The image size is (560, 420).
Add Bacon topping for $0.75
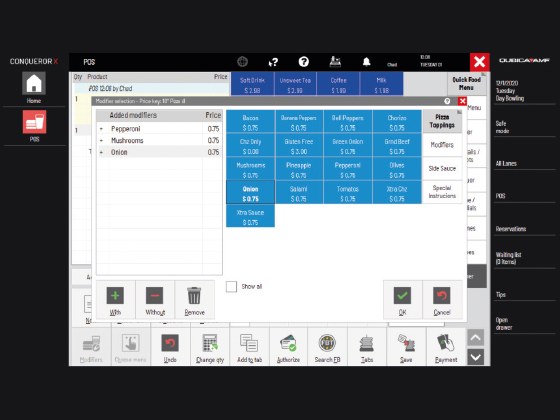click(250, 122)
